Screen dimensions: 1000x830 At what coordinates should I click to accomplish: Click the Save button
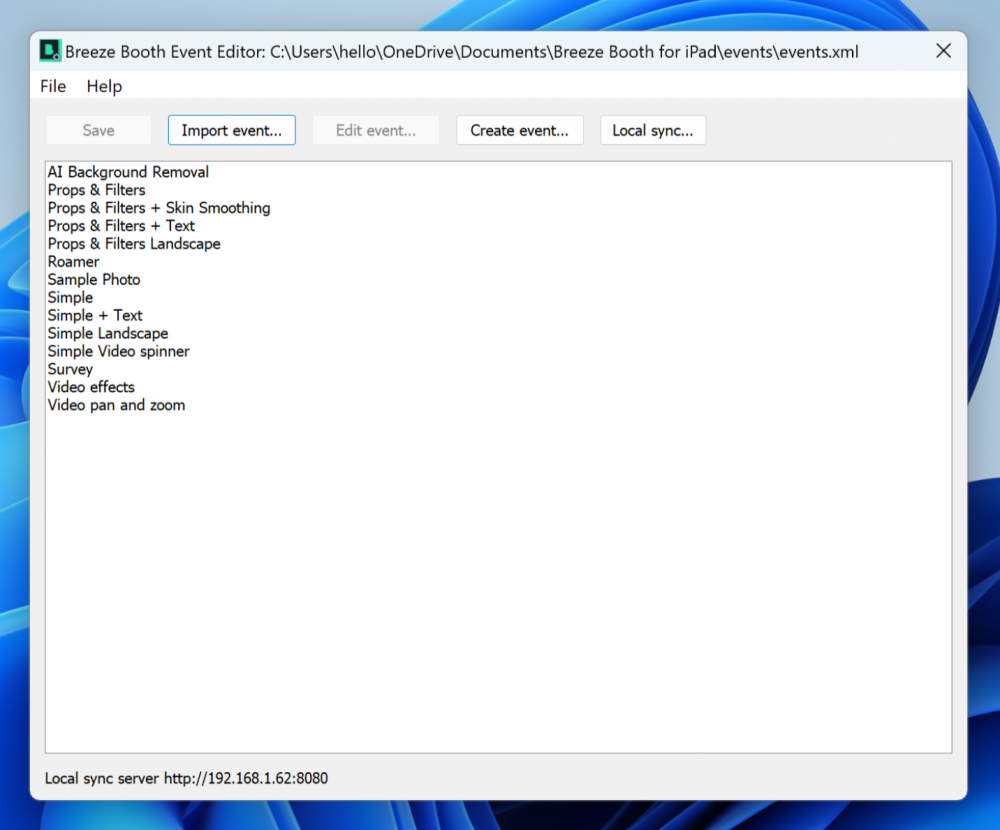[98, 130]
